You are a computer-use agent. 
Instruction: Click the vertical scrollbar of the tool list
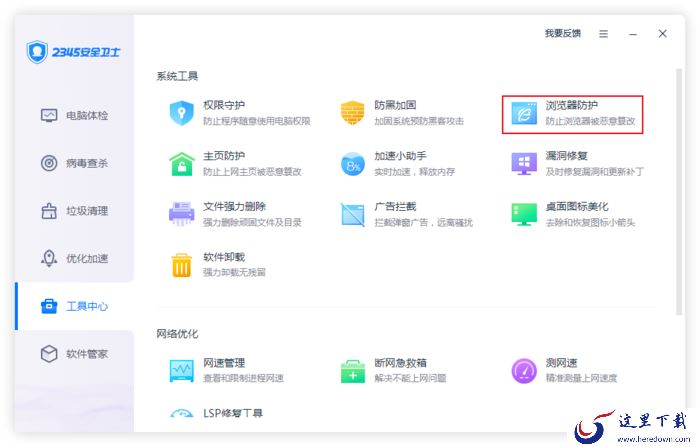[x=679, y=192]
